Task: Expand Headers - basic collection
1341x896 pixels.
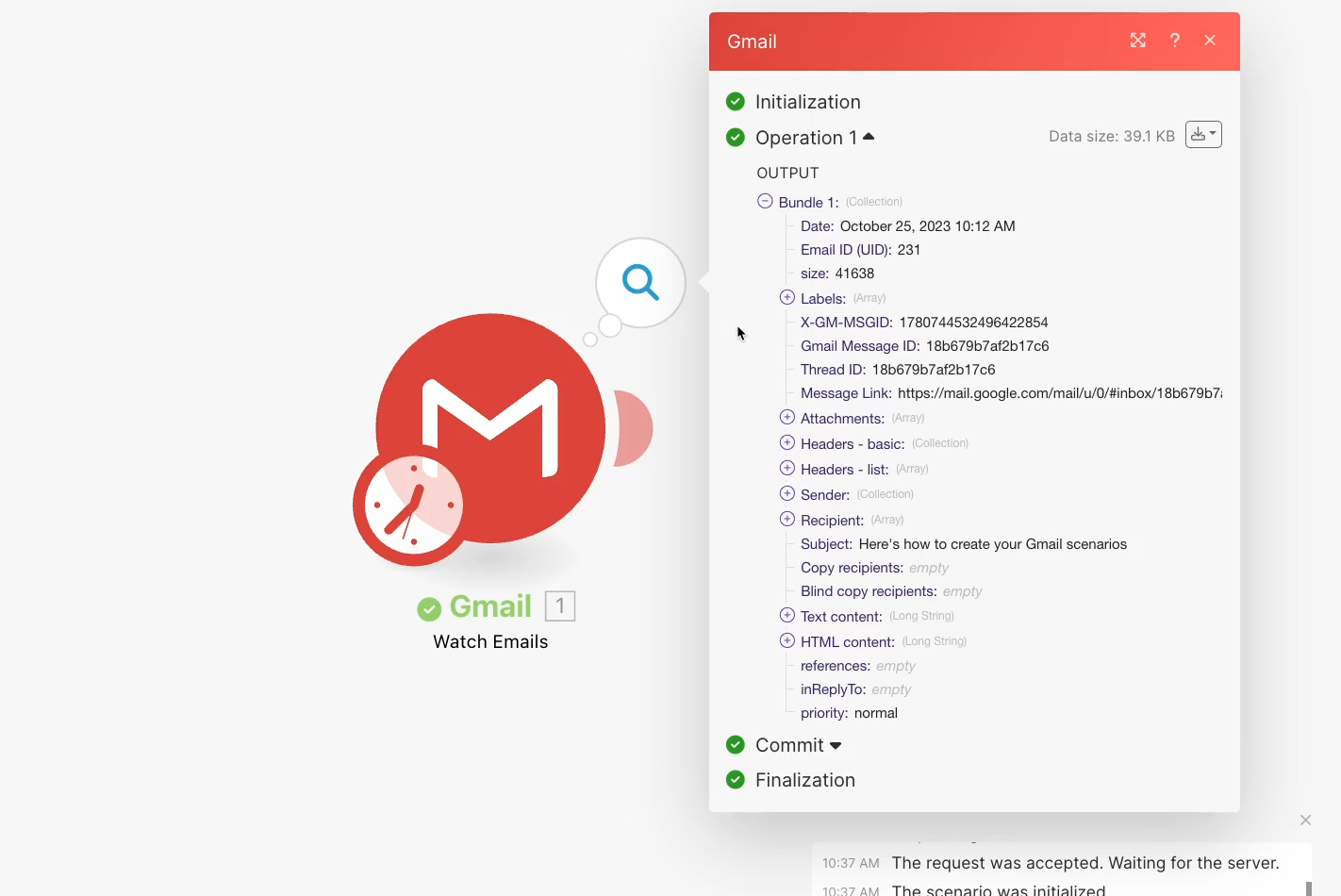Action: tap(787, 442)
